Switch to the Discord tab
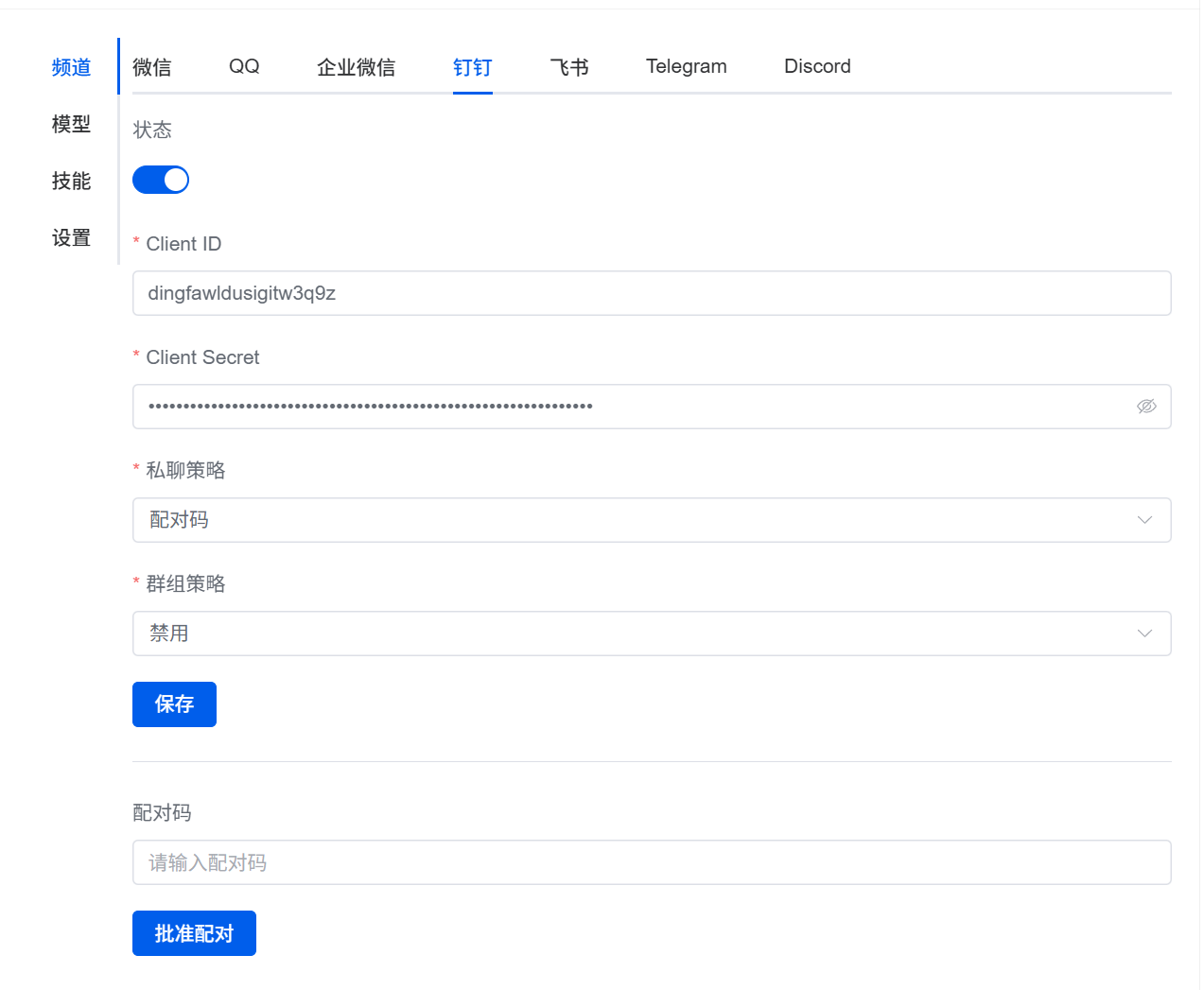 tap(817, 67)
